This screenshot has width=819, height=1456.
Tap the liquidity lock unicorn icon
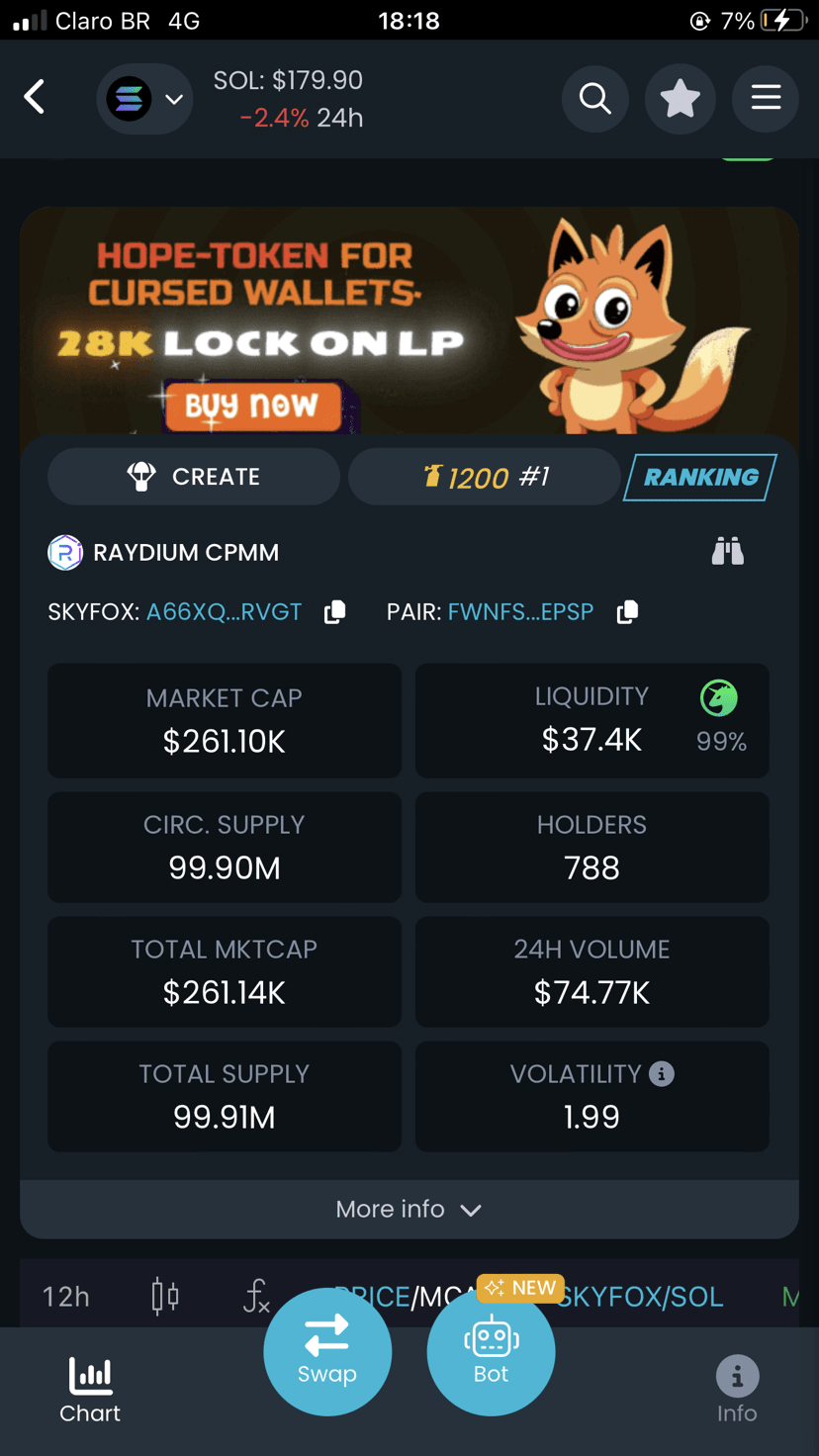[719, 698]
